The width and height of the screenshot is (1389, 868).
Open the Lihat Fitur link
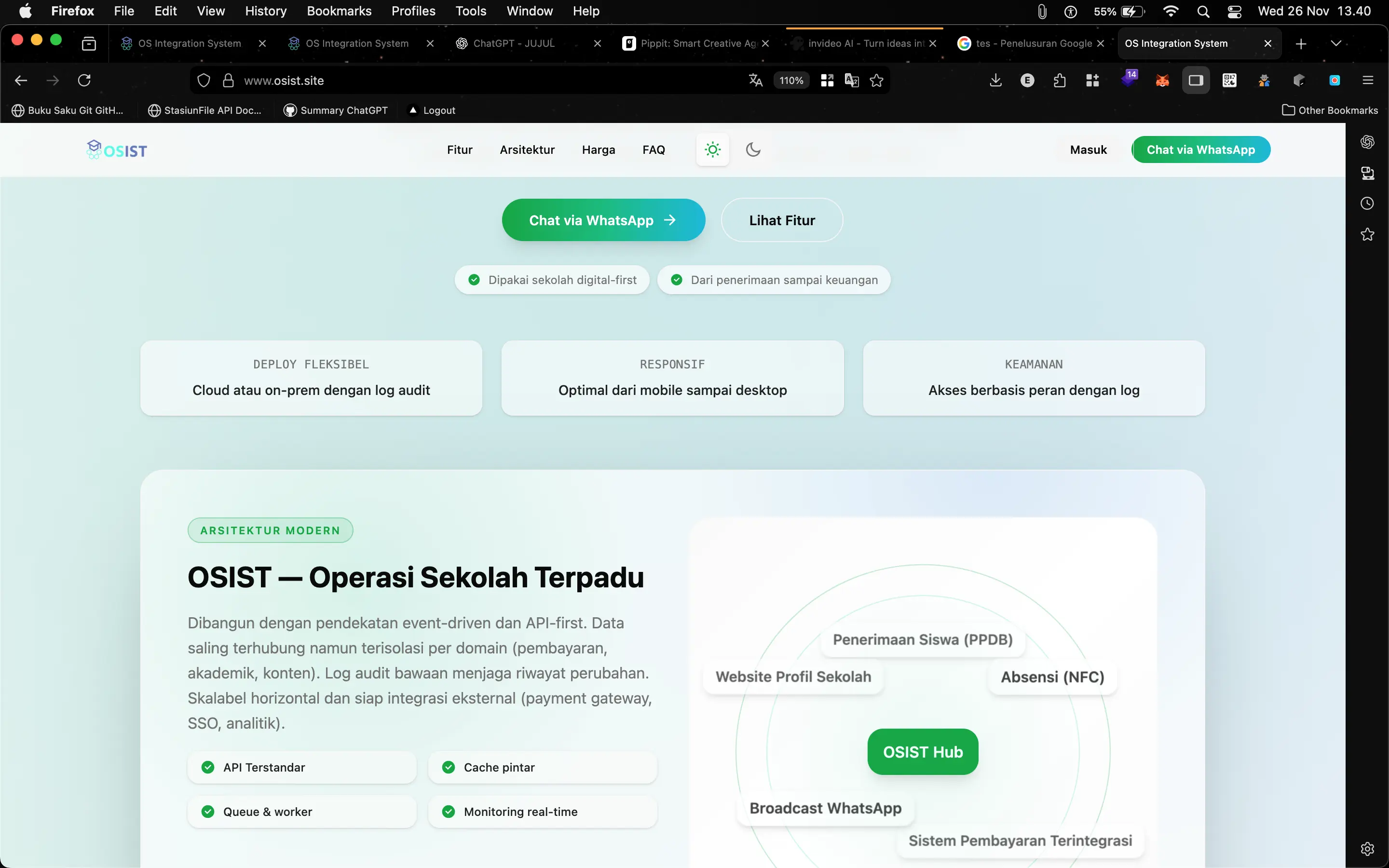tap(781, 220)
